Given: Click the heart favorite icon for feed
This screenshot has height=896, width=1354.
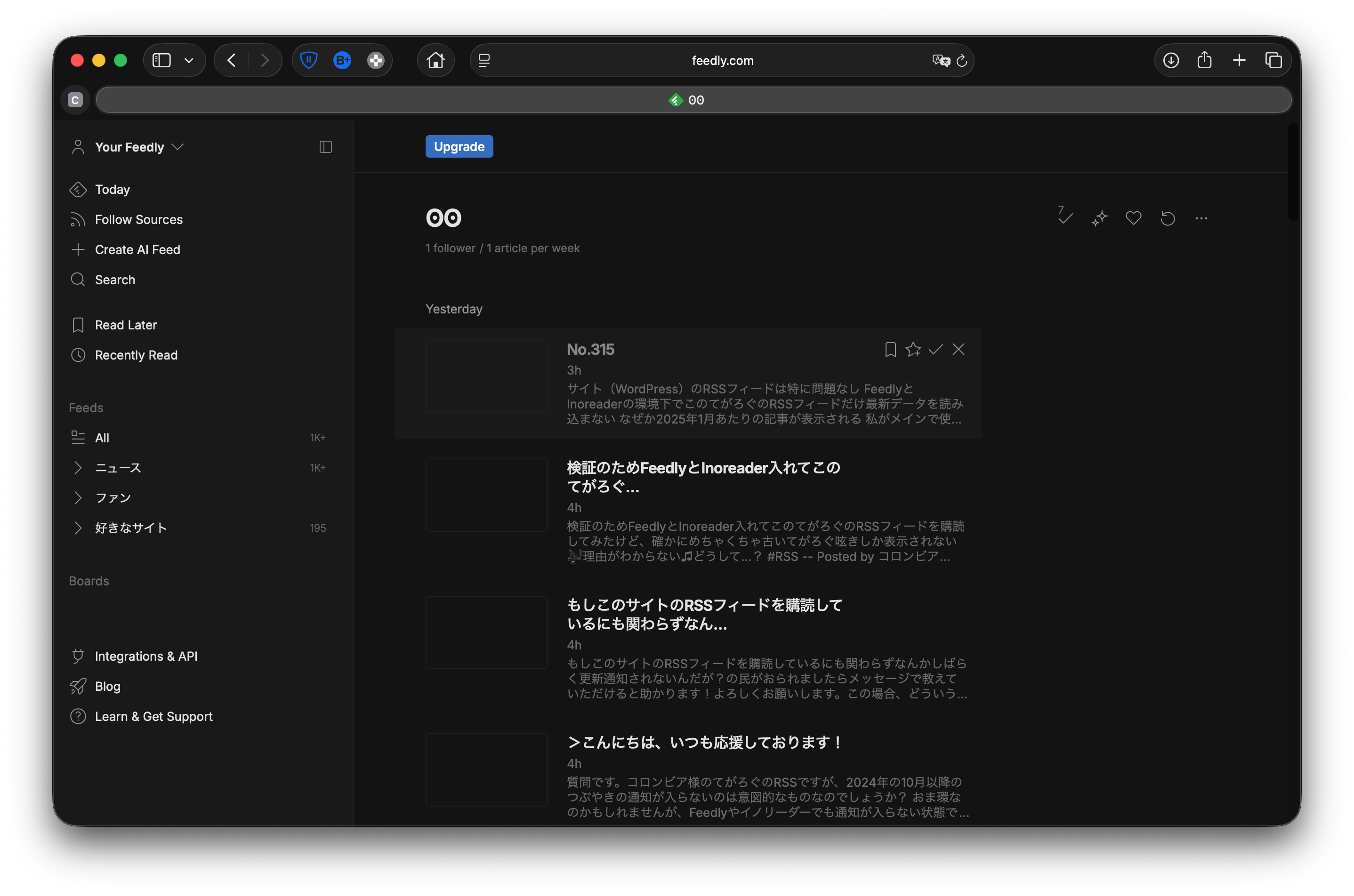Looking at the screenshot, I should pos(1133,218).
